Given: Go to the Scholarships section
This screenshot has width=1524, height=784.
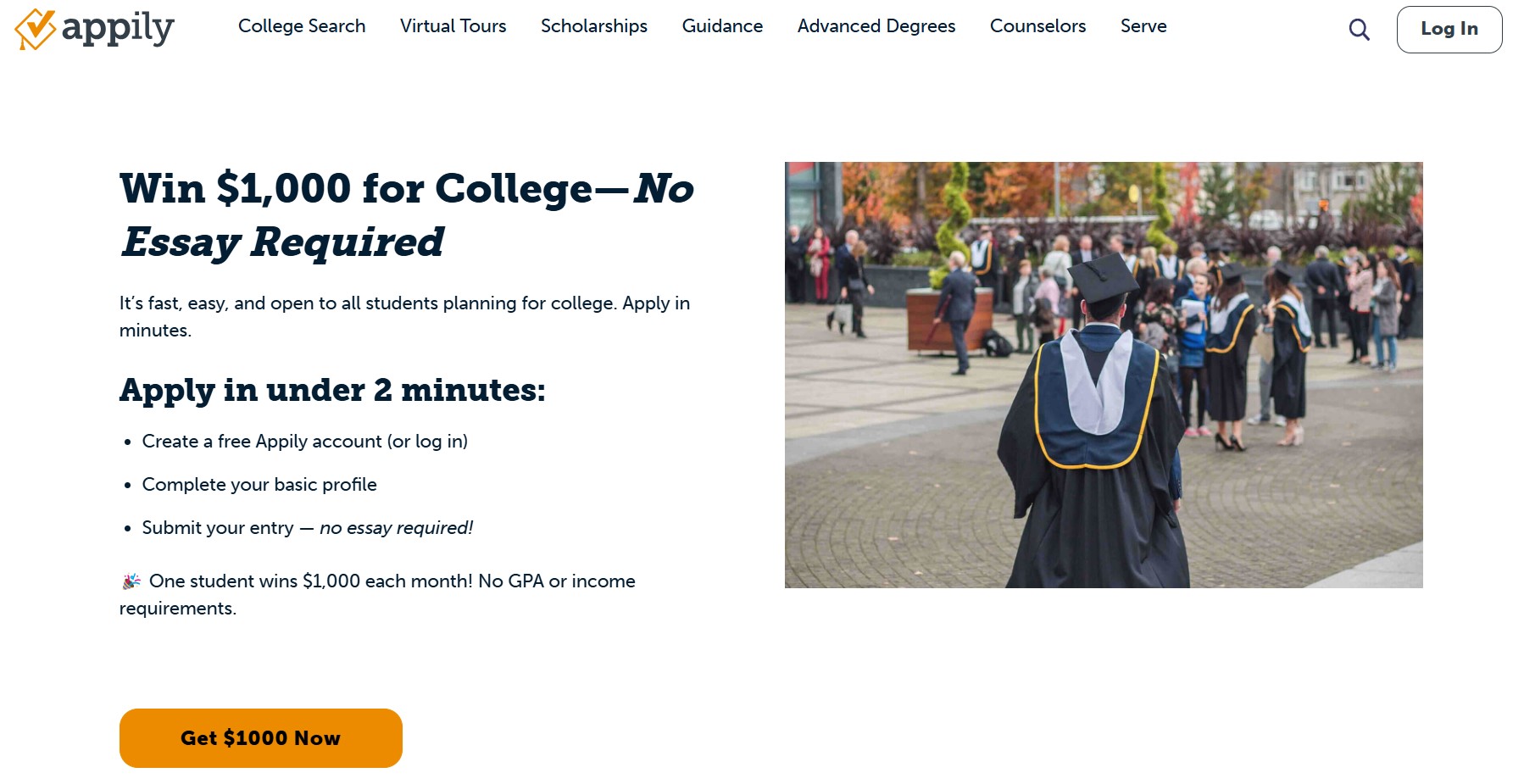Looking at the screenshot, I should click(593, 26).
